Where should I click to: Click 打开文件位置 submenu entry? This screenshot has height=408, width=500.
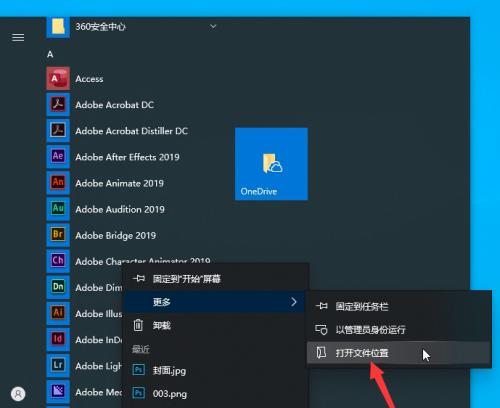pos(399,353)
